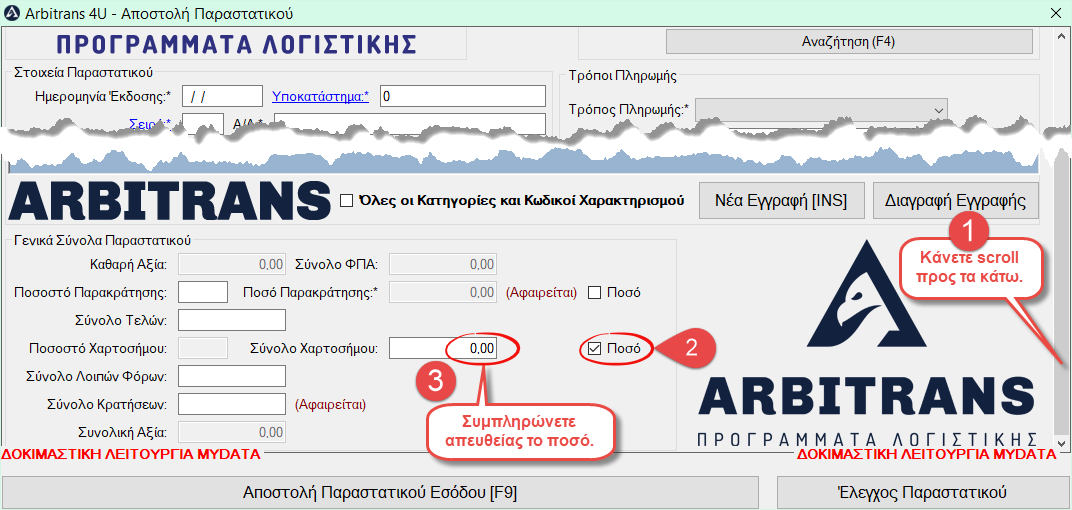Click the Σύνολο Λοιπών Φόρων field

231,376
